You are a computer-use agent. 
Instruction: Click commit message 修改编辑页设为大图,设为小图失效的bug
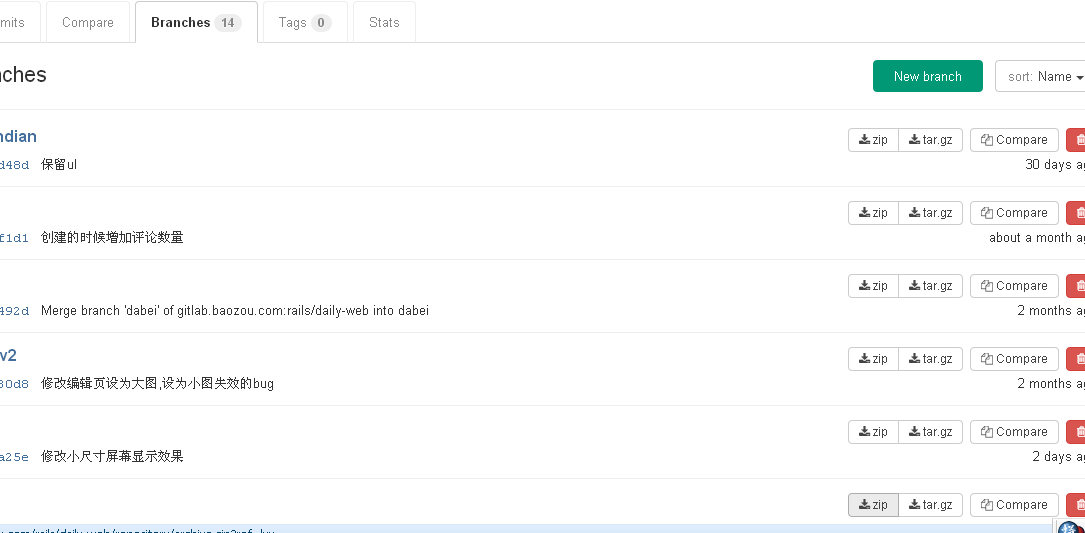click(x=157, y=383)
